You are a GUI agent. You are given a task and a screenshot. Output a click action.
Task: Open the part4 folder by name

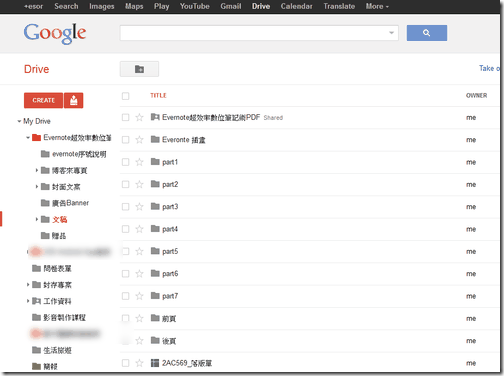(x=170, y=229)
